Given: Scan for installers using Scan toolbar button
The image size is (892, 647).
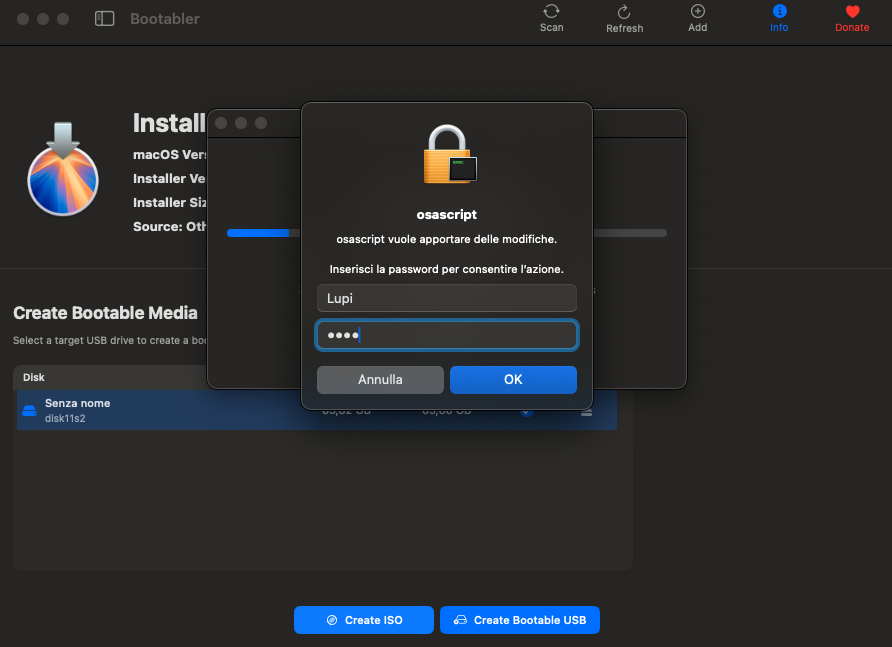Looking at the screenshot, I should pos(551,18).
